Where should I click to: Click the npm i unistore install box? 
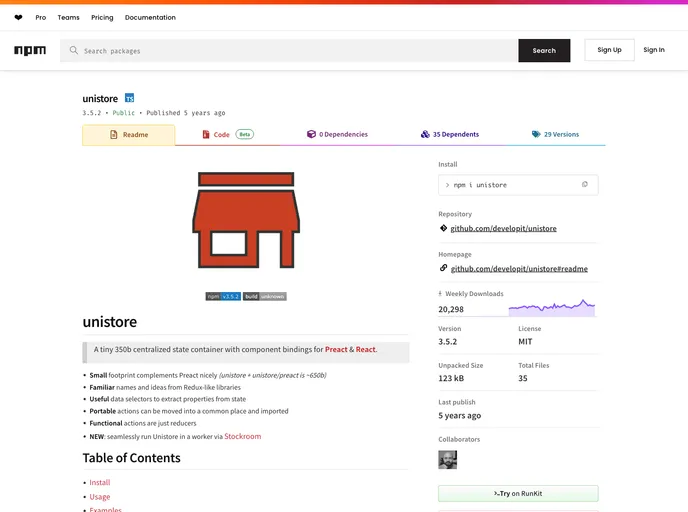click(x=518, y=185)
